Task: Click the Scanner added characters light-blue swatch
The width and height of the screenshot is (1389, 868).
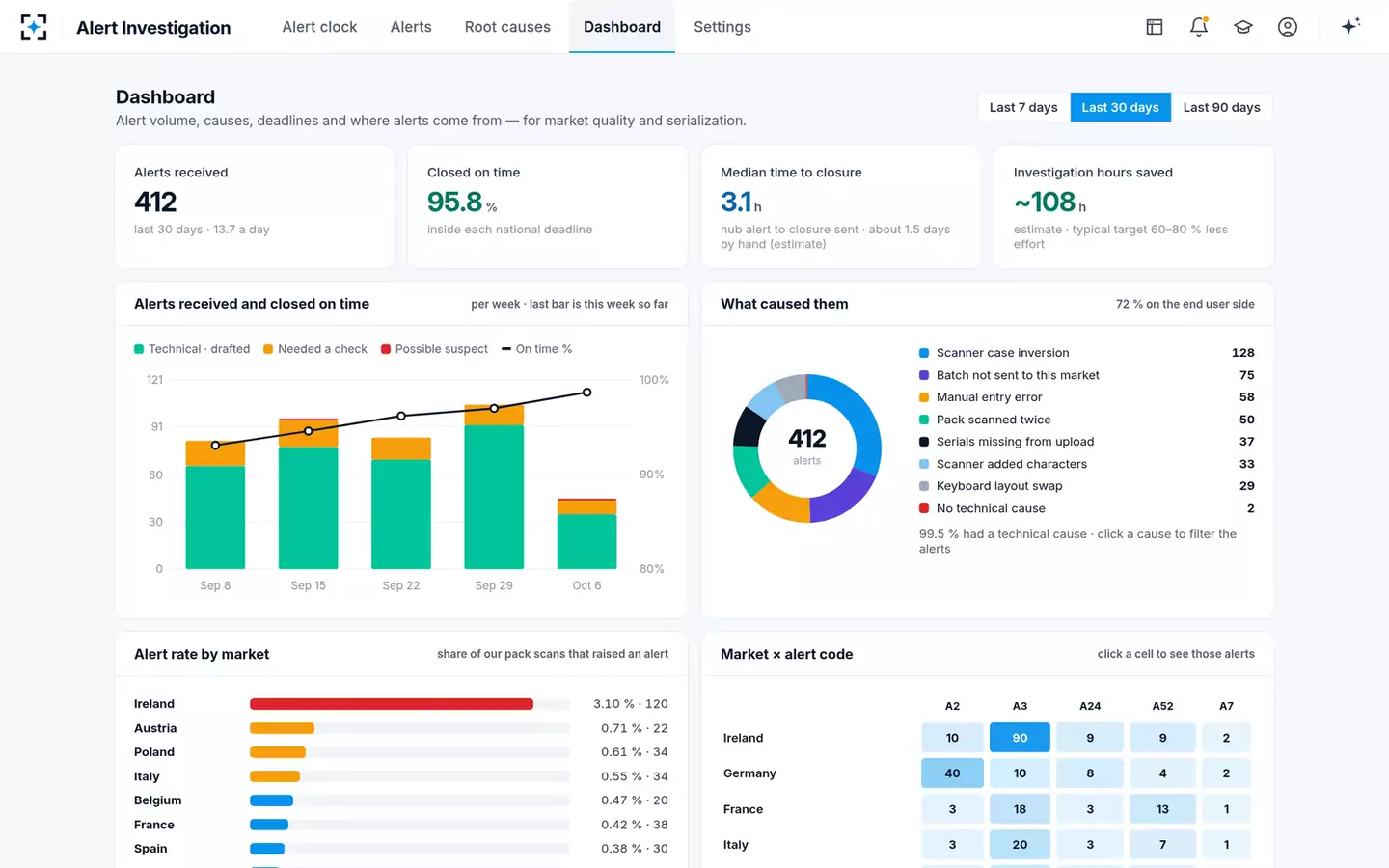Action: click(x=924, y=464)
